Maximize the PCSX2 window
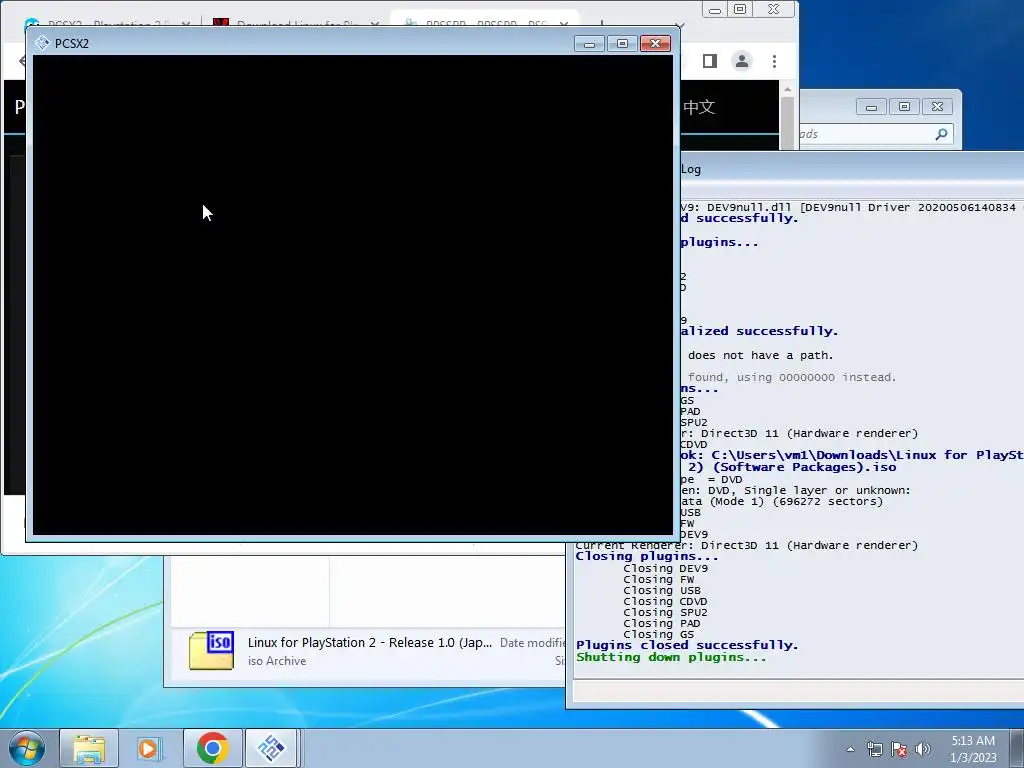Viewport: 1024px width, 768px height. coord(622,44)
